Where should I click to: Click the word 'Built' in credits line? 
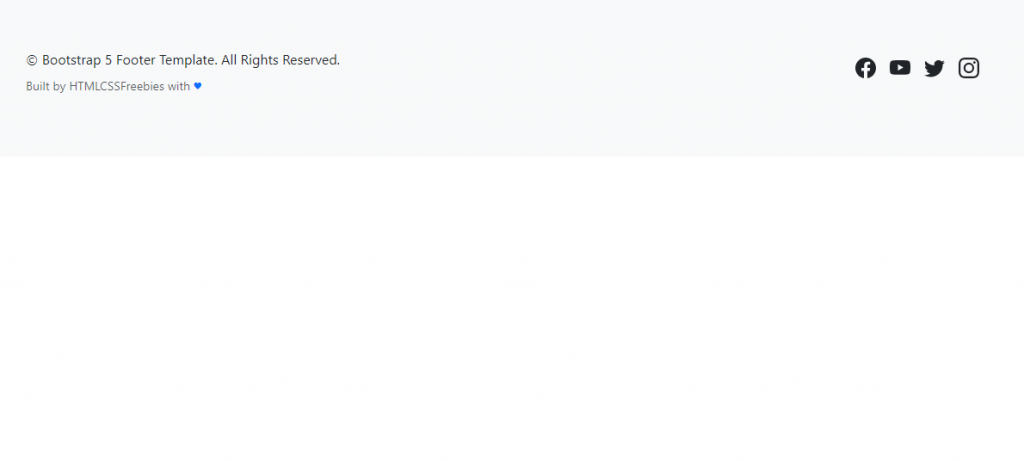(38, 86)
